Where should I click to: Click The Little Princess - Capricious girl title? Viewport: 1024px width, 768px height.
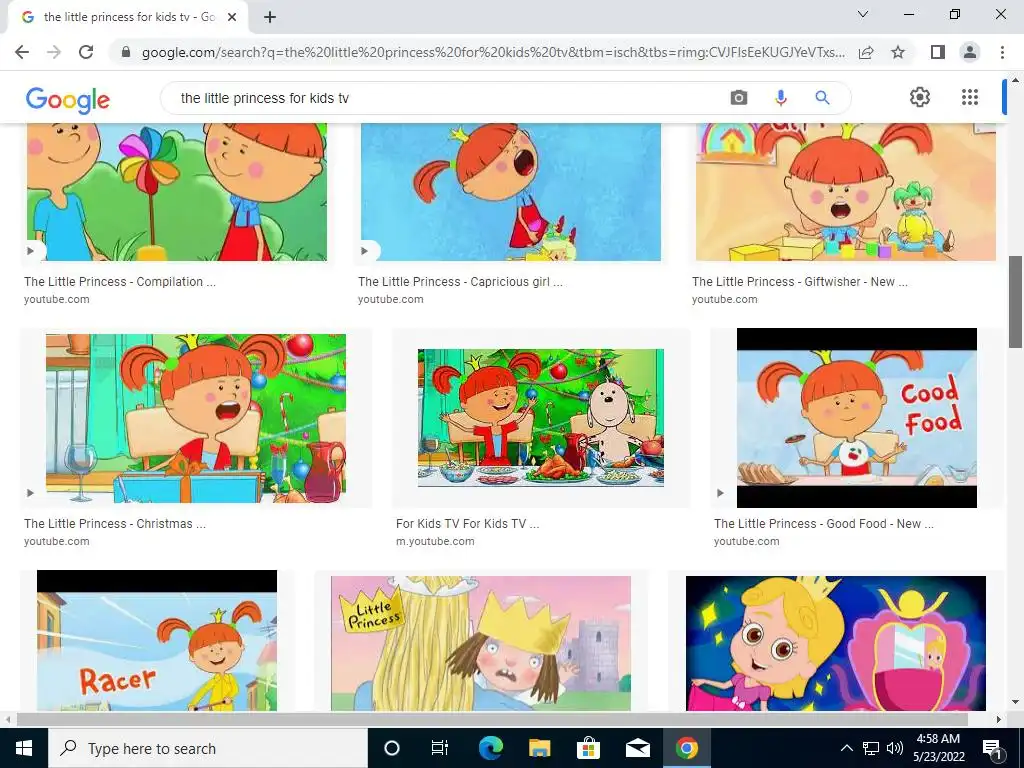point(460,281)
